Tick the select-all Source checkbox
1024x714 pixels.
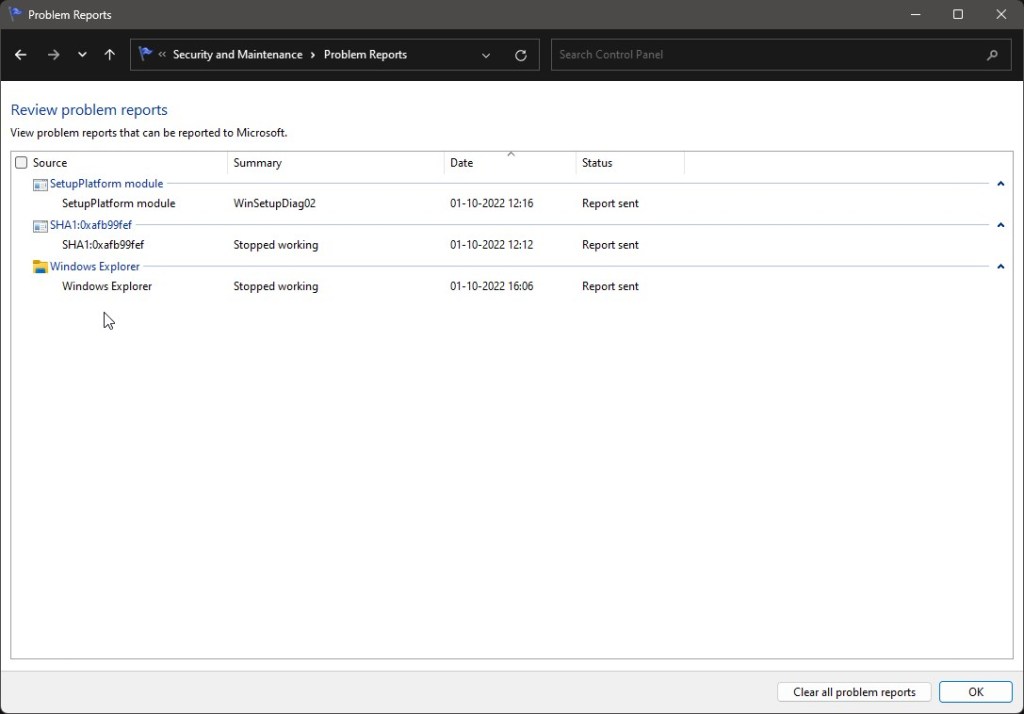[x=22, y=163]
